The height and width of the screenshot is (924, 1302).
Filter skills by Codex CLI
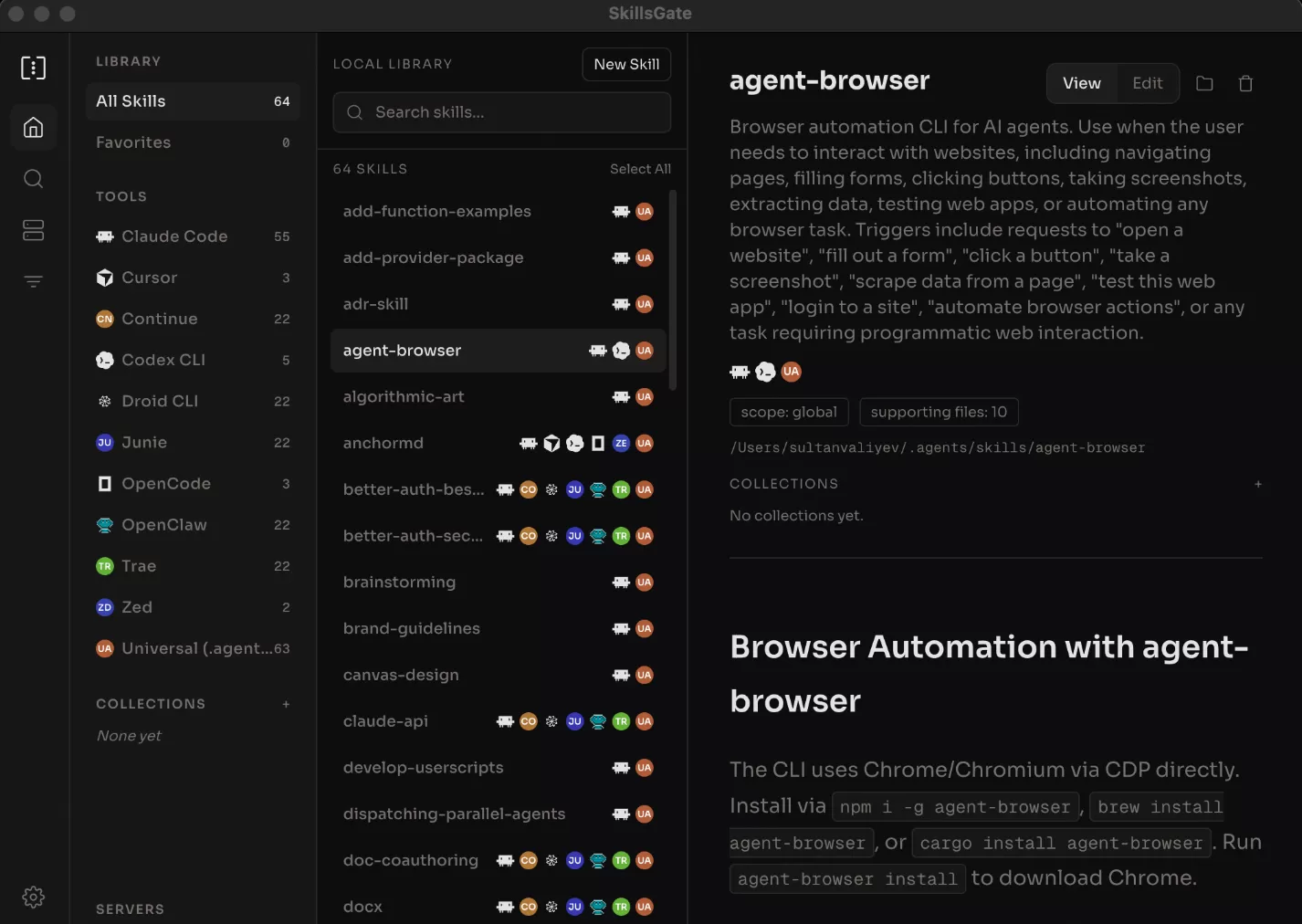point(193,360)
